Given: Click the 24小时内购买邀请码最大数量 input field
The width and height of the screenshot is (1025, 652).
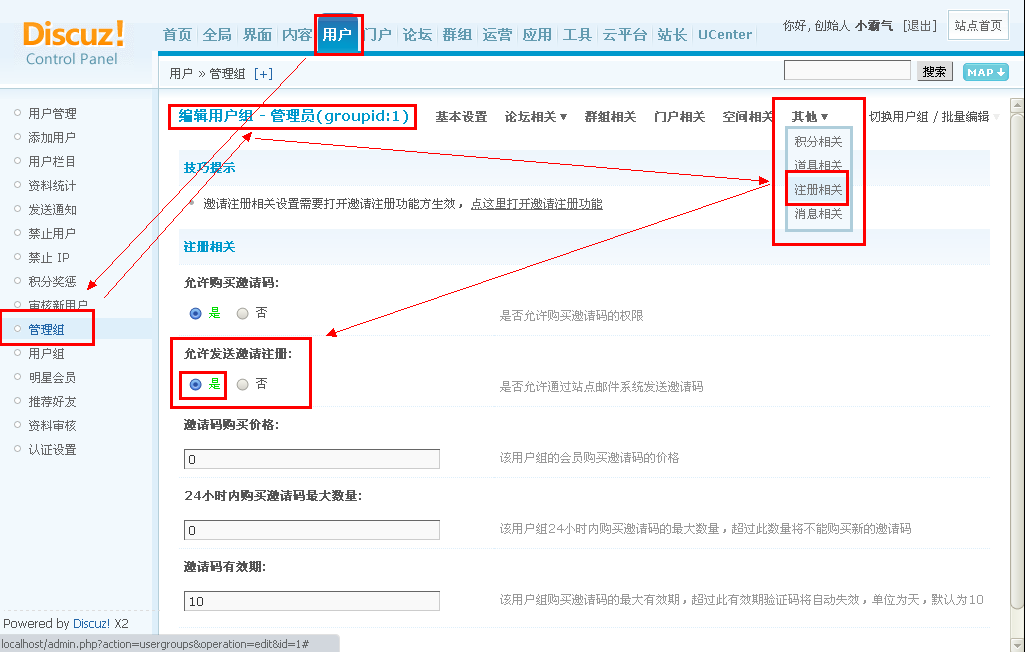Looking at the screenshot, I should tap(312, 530).
